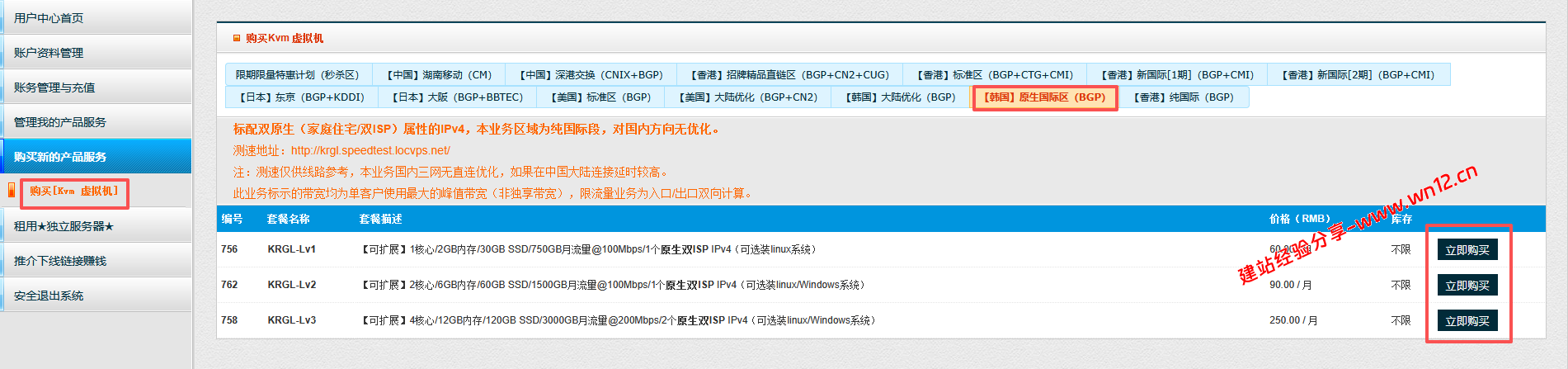Go to 账户资料管理 in the sidebar

coord(49,53)
